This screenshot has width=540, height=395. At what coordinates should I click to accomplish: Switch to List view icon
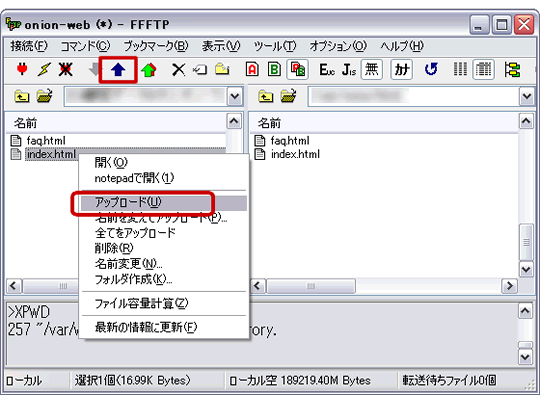pyautogui.click(x=460, y=69)
